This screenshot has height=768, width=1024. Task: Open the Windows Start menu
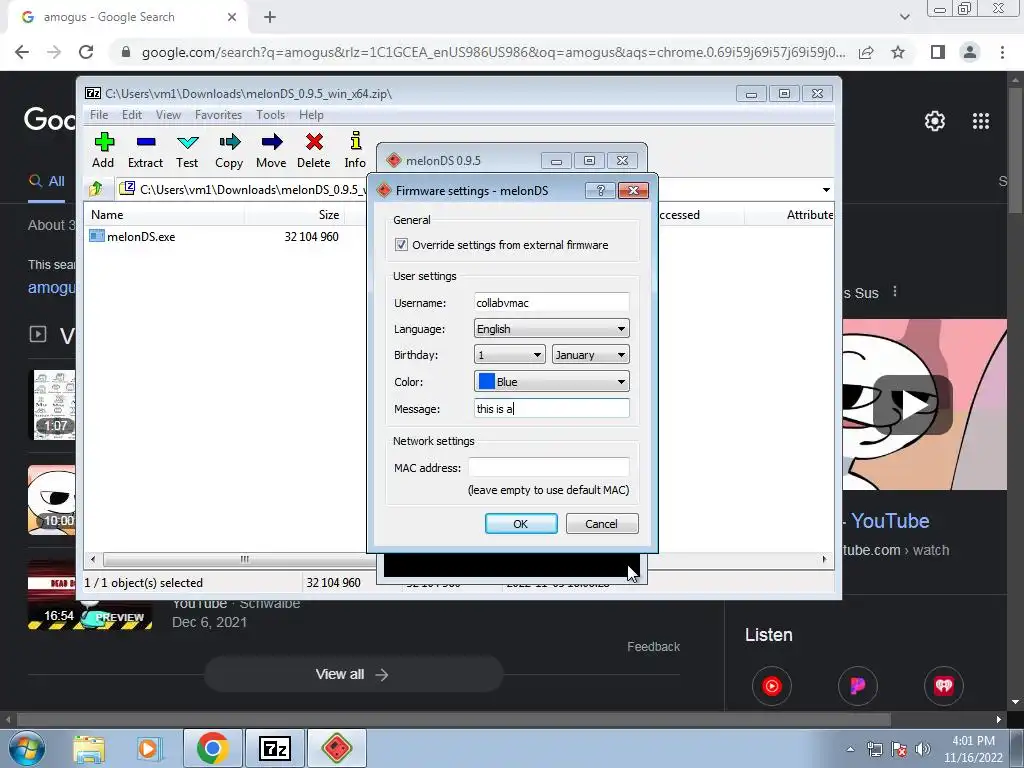[26, 748]
